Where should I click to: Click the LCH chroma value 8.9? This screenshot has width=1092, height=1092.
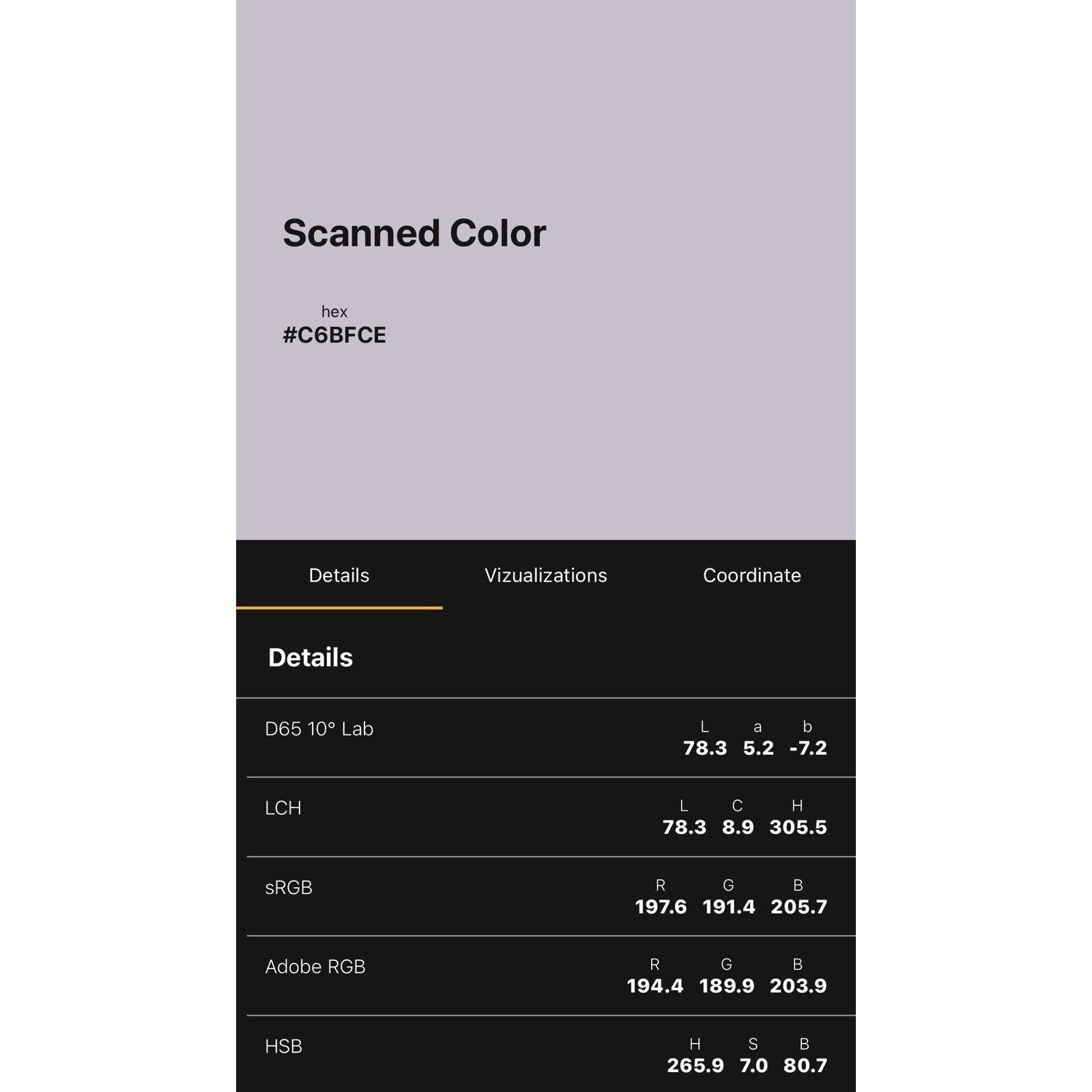738,827
